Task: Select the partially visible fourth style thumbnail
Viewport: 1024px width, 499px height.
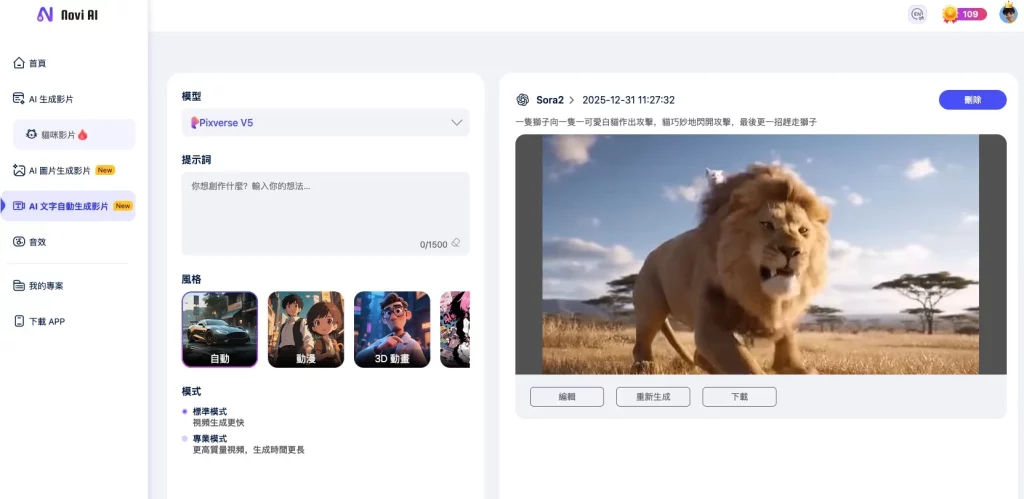Action: (x=455, y=329)
